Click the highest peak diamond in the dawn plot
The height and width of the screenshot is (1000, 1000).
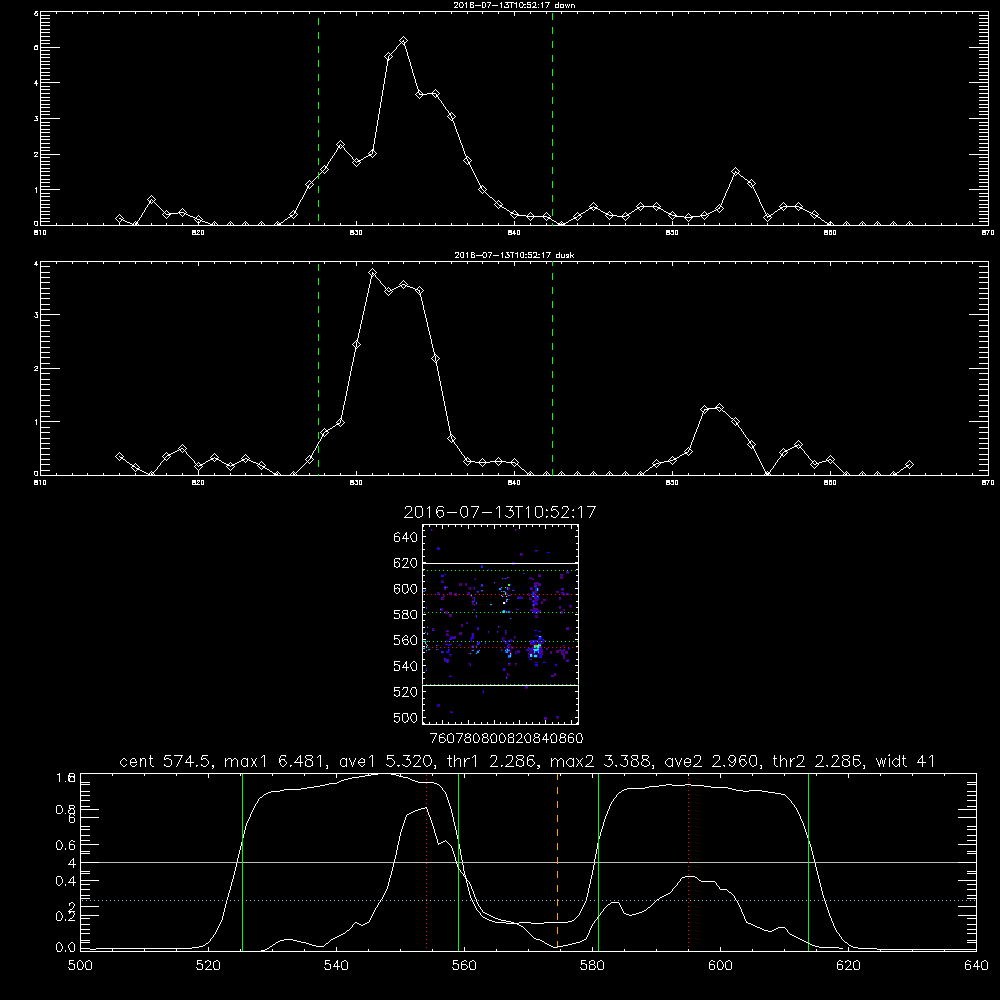tap(403, 41)
